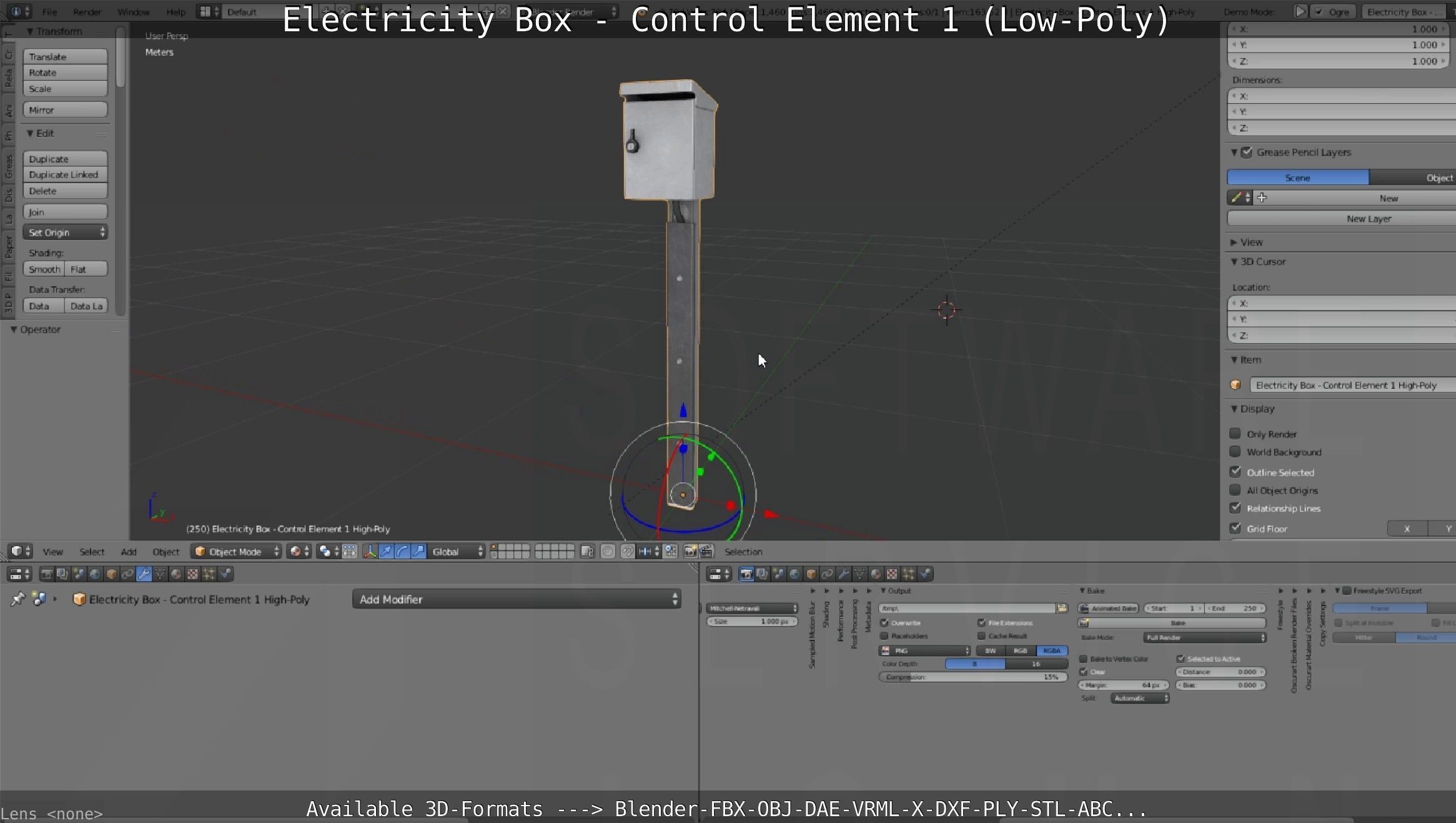Open the File menu
The height and width of the screenshot is (823, 1456).
tap(49, 12)
